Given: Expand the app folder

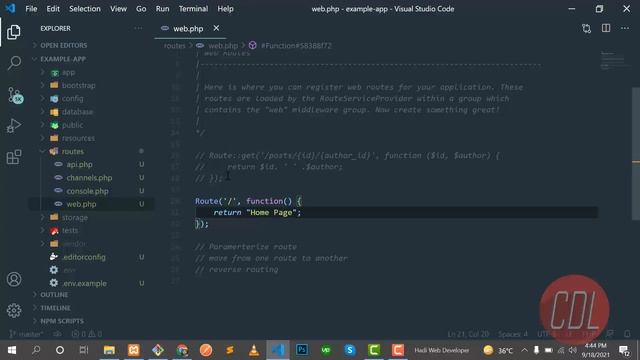Looking at the screenshot, I should pyautogui.click(x=68, y=73).
